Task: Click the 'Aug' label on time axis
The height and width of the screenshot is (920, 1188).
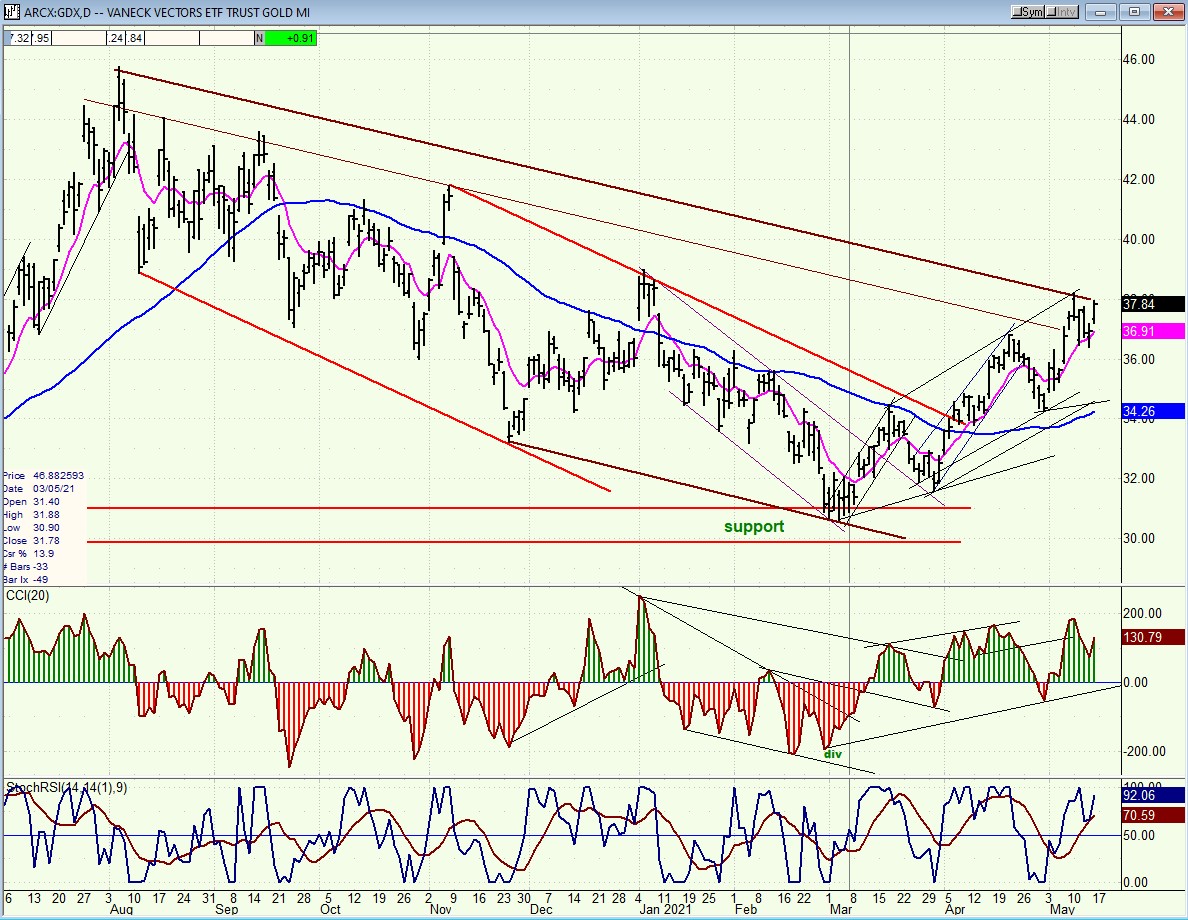Action: (121, 911)
